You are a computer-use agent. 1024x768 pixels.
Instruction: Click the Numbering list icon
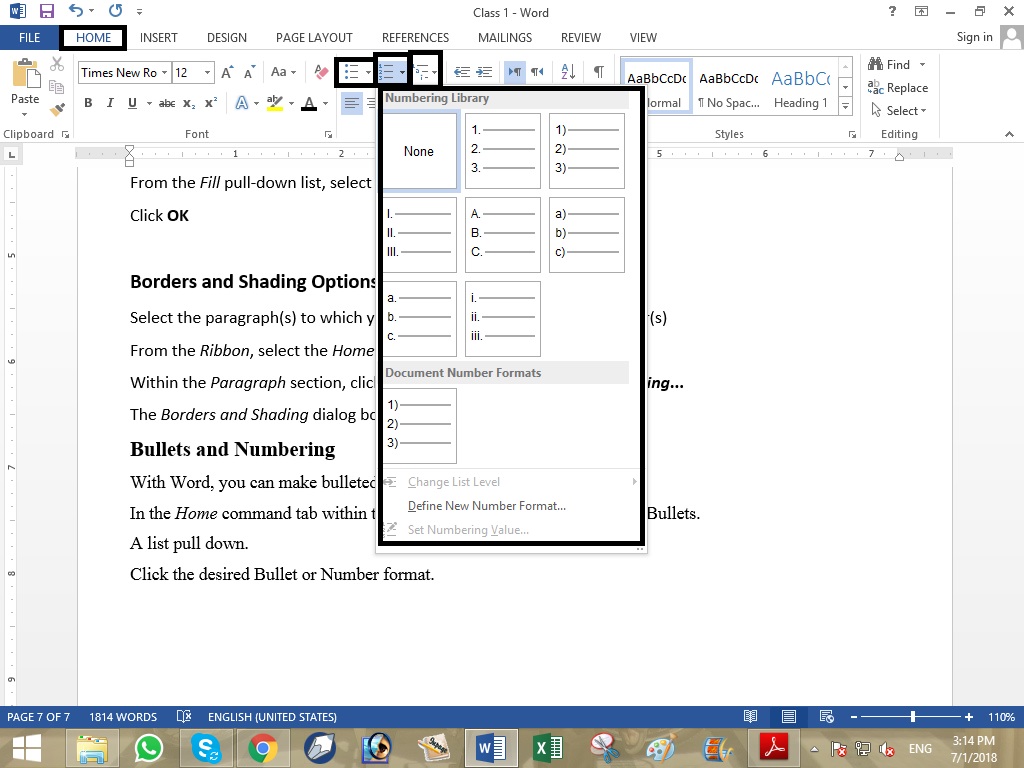(x=387, y=72)
